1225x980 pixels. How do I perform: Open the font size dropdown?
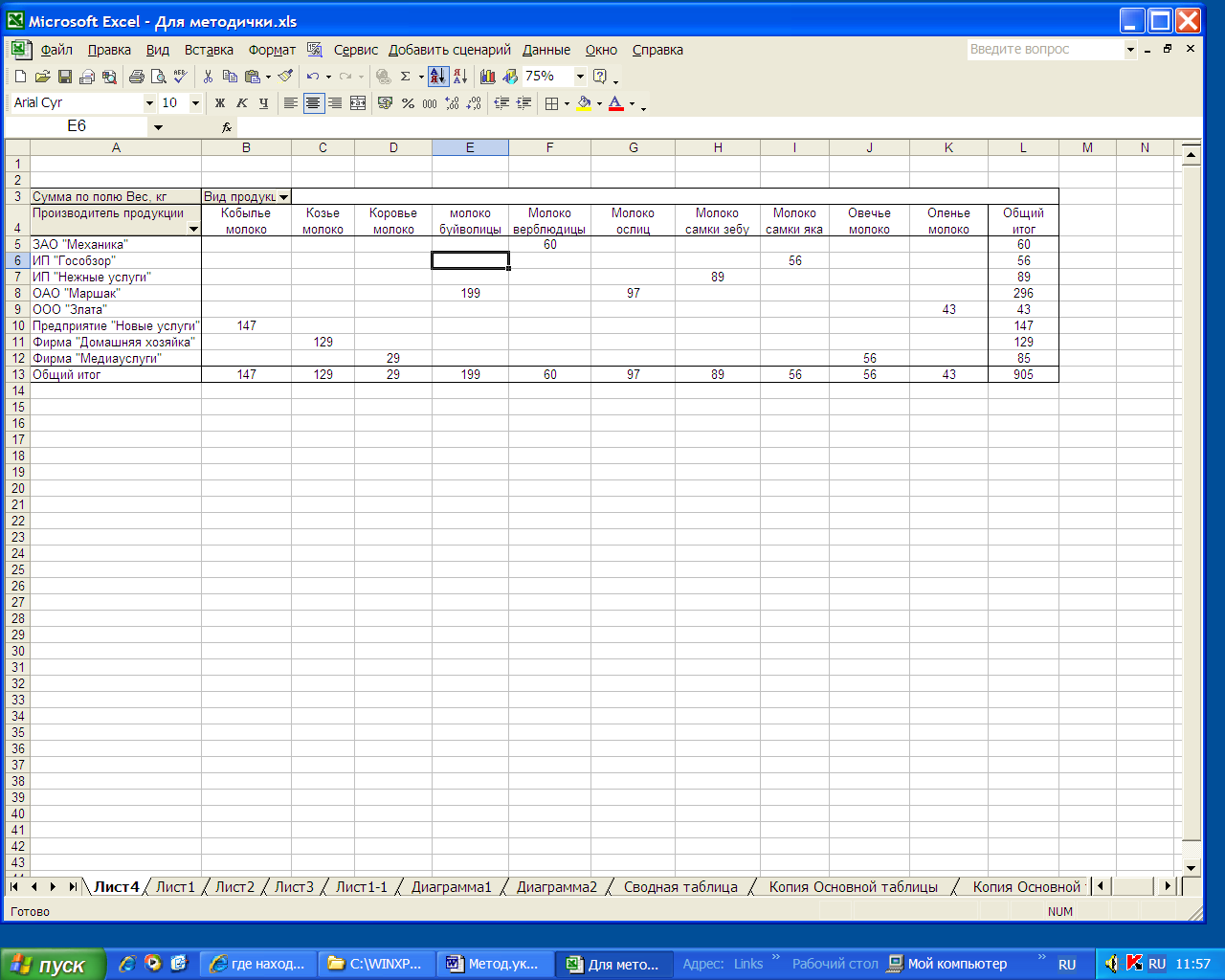(195, 103)
